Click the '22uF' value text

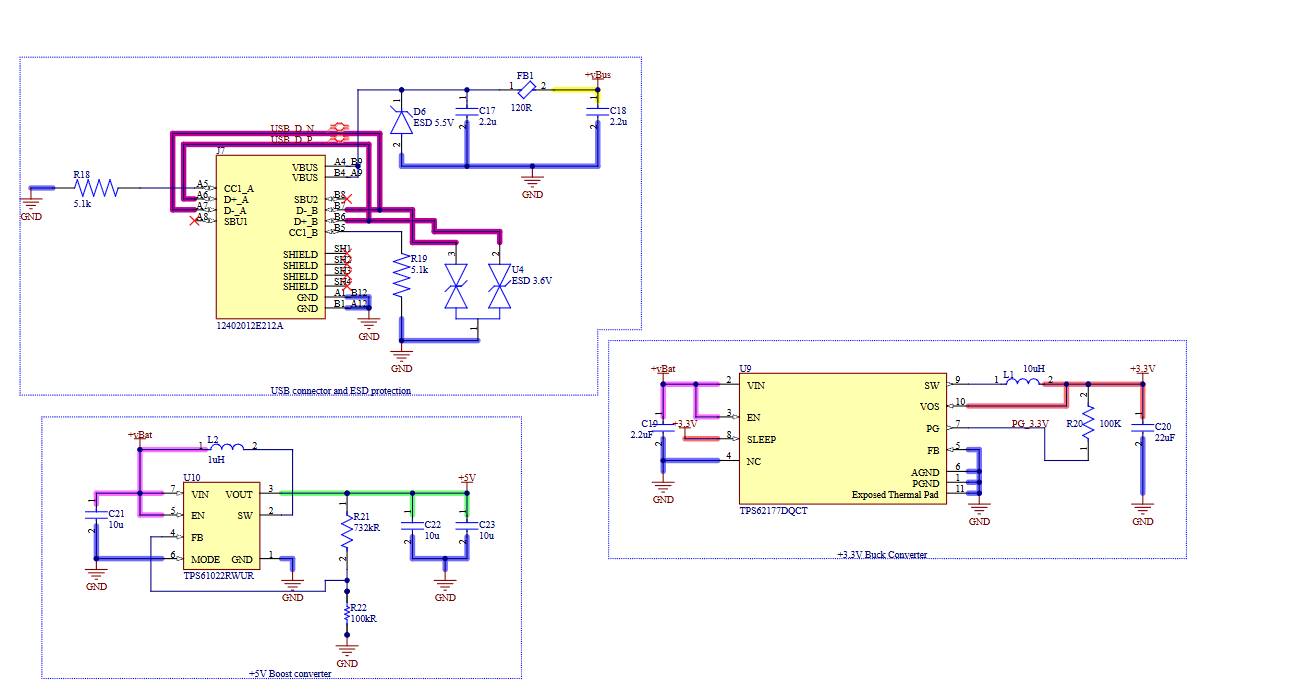(x=1165, y=437)
